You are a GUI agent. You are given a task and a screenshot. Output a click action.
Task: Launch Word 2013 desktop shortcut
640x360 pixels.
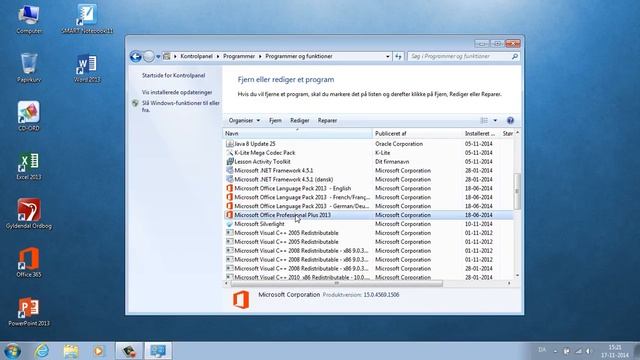pos(87,68)
